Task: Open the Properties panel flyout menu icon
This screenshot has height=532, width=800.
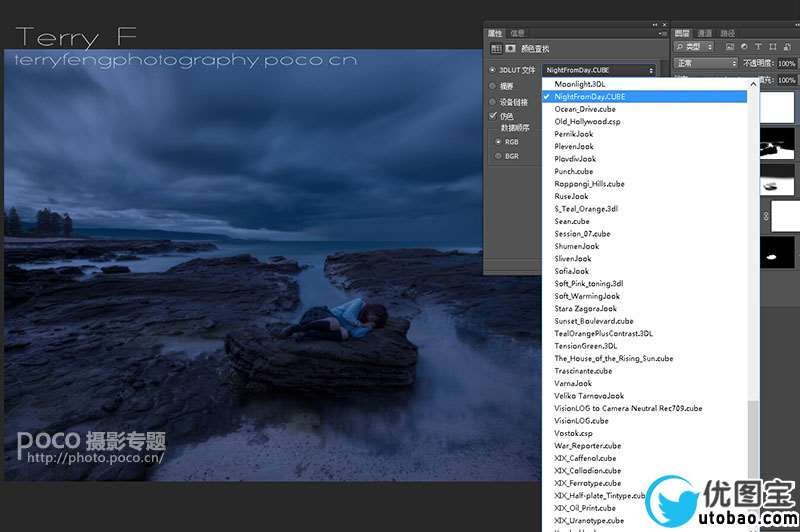Action: point(662,34)
